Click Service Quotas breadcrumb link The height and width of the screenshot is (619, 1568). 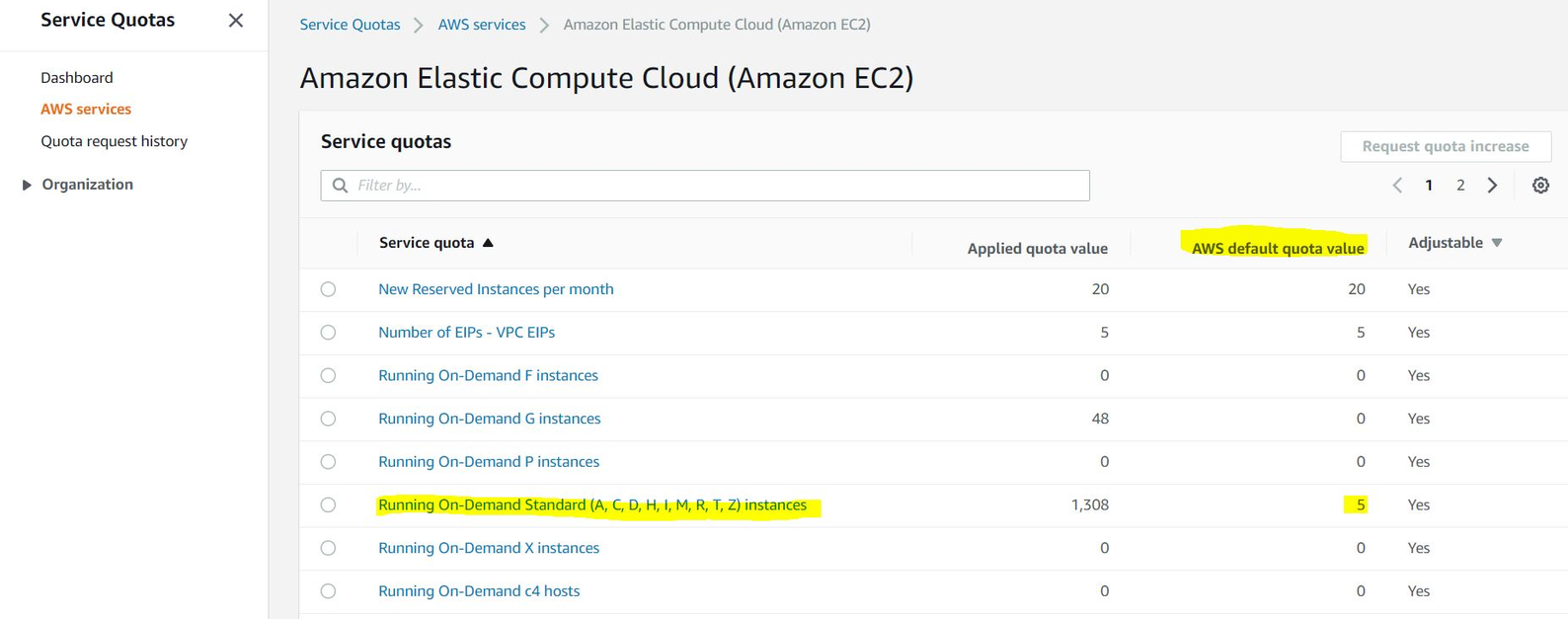click(x=350, y=25)
